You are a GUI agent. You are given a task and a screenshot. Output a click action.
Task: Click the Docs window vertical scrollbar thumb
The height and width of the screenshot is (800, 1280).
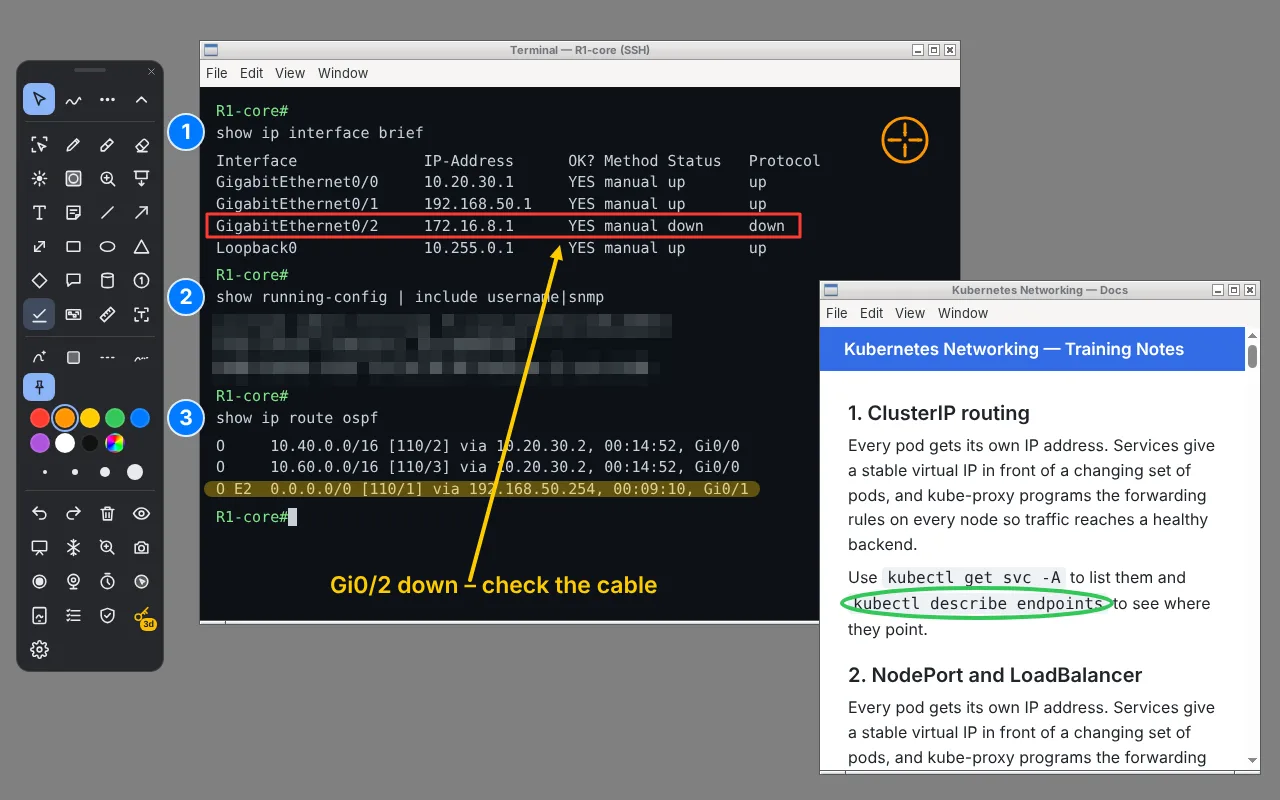tap(1252, 357)
